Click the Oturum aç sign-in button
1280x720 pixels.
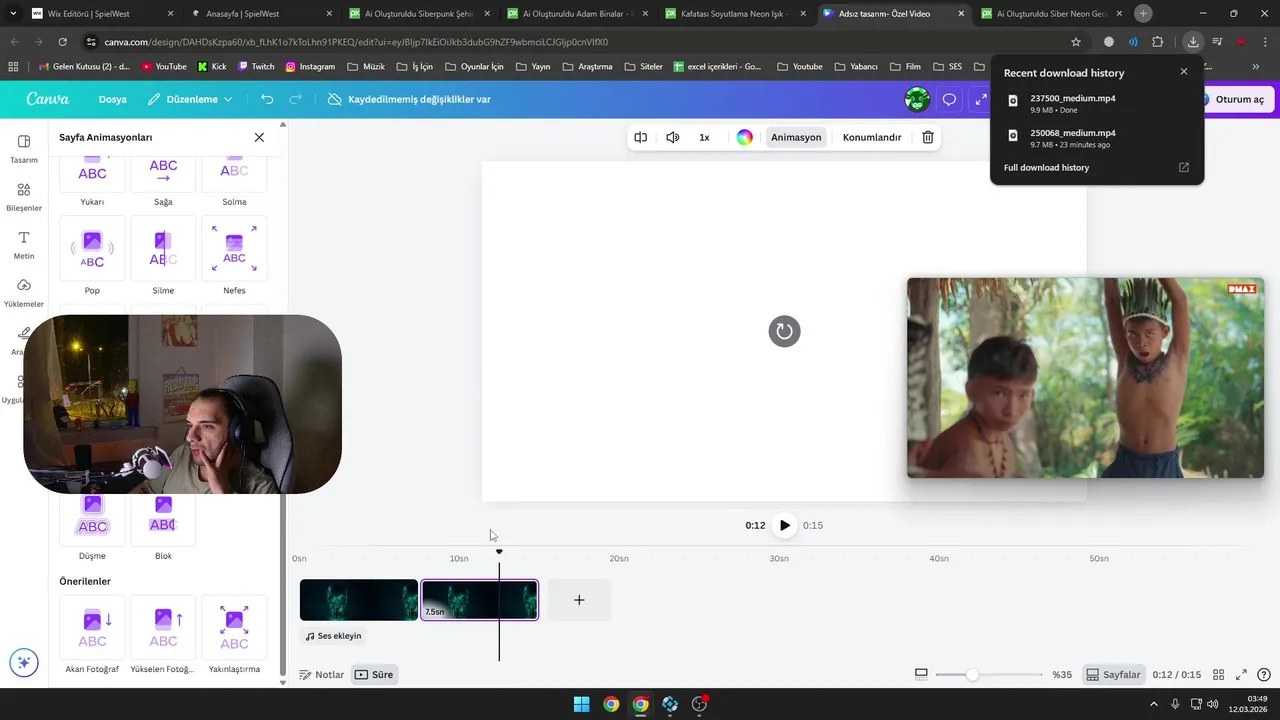pos(1238,99)
